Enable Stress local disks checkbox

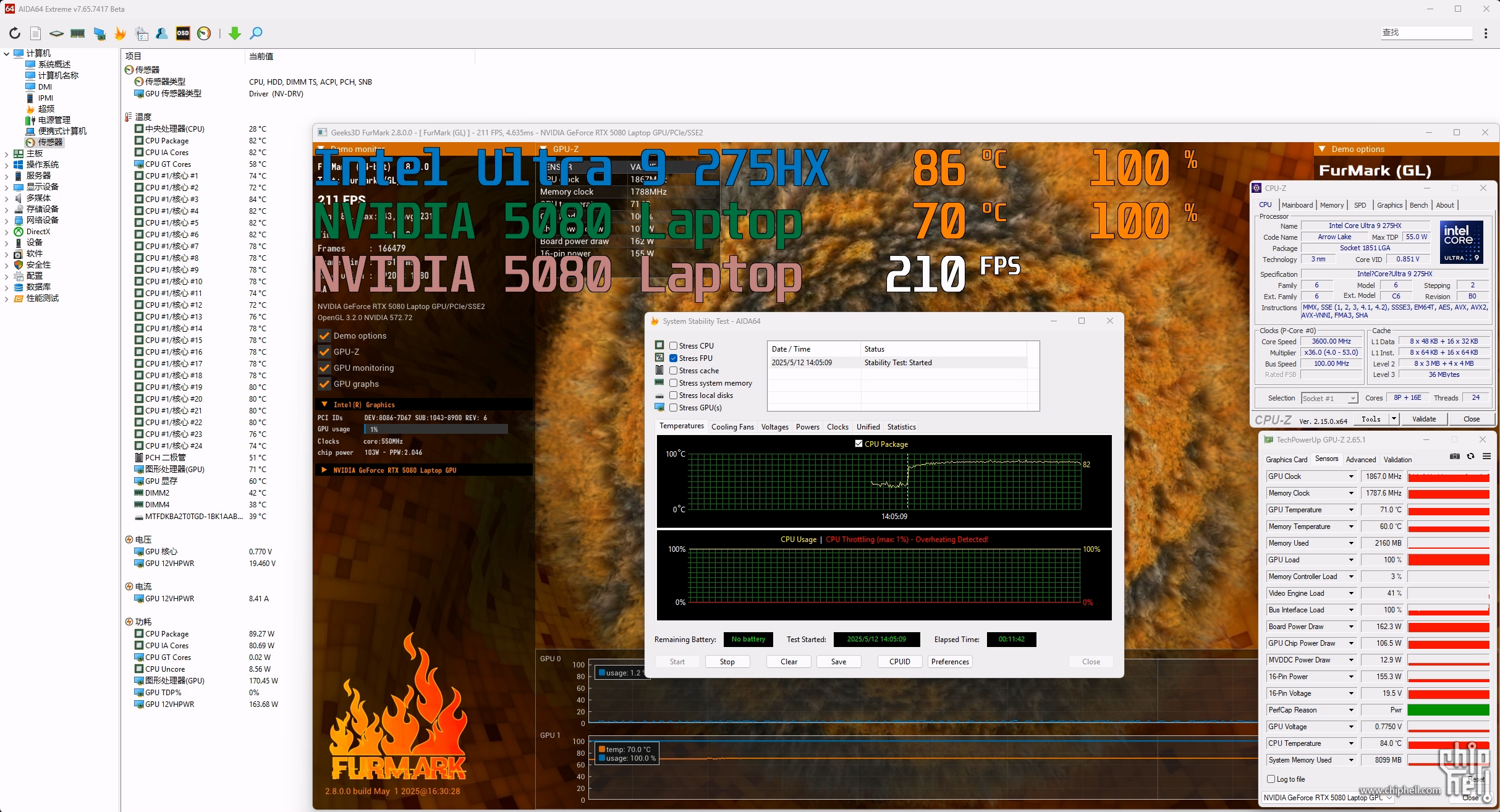click(674, 395)
